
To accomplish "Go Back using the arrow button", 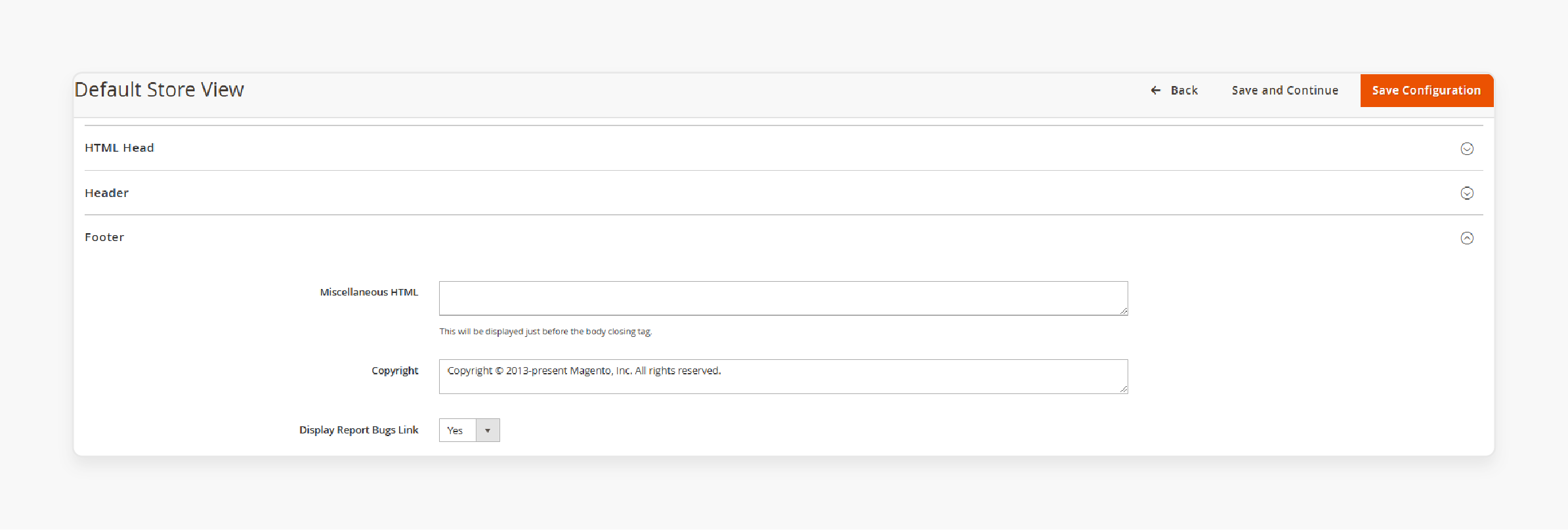I will click(1174, 91).
